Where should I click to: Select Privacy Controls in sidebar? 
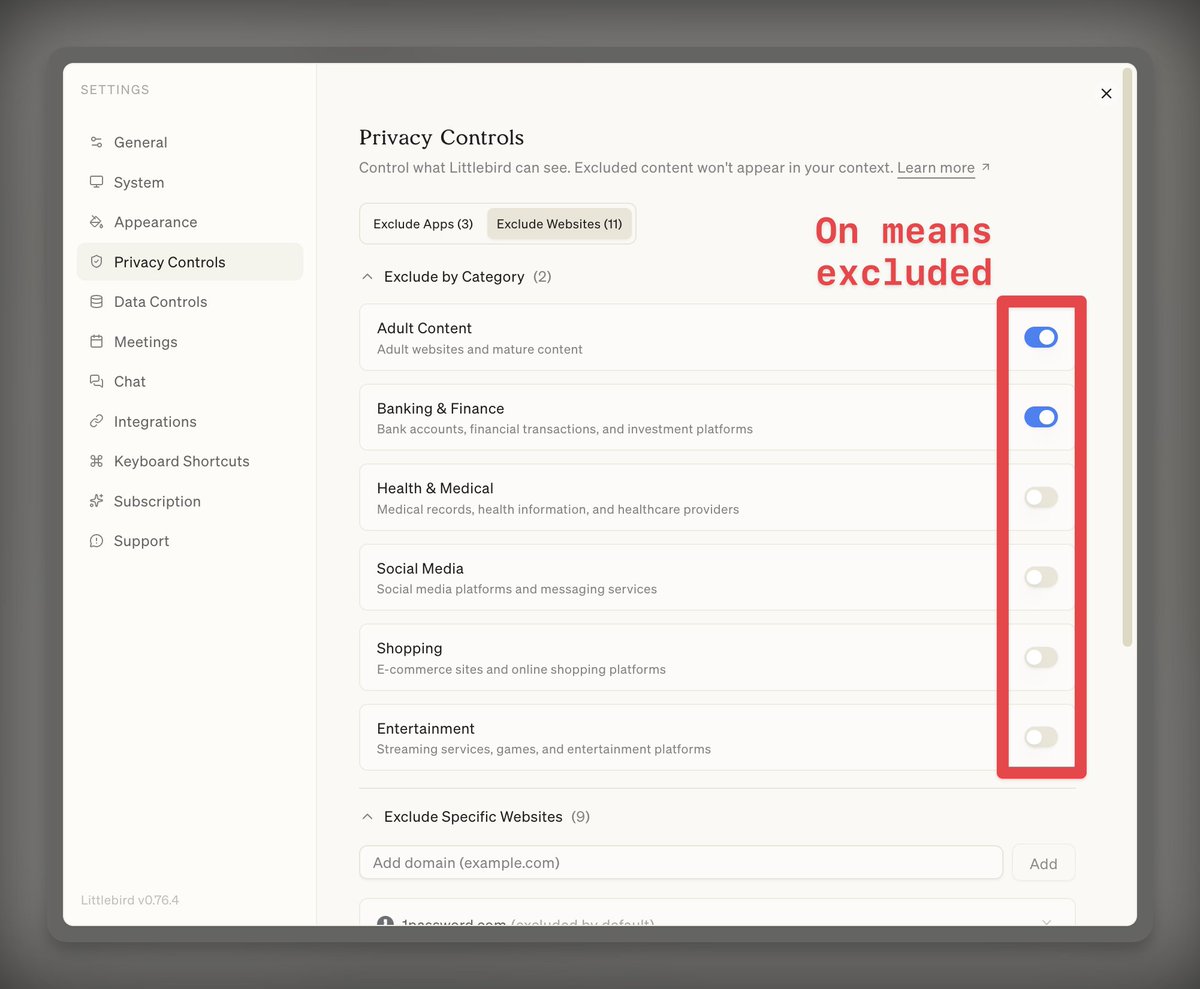(x=190, y=262)
